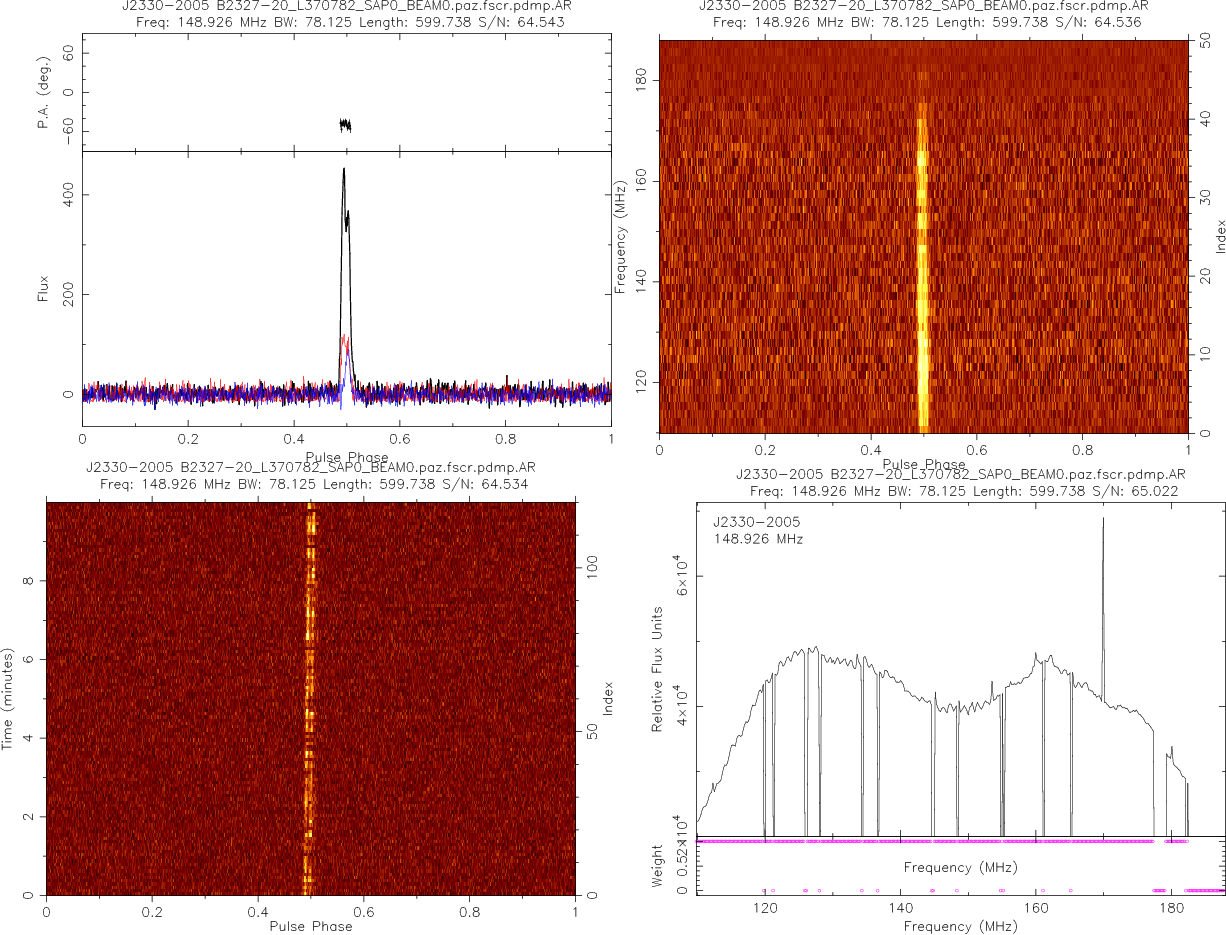
Task: Click the 'P.A. (deg.)' axis label
Action: click(43, 93)
